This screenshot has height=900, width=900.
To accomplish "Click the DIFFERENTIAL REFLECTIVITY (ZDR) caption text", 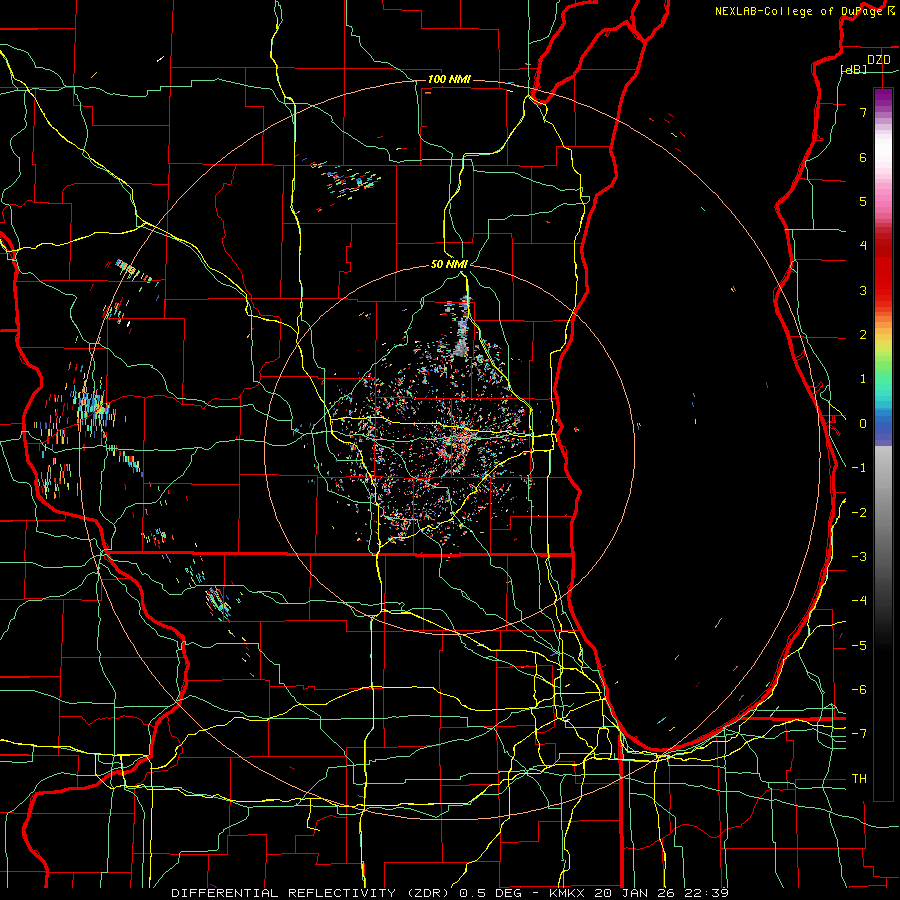I will [x=313, y=893].
